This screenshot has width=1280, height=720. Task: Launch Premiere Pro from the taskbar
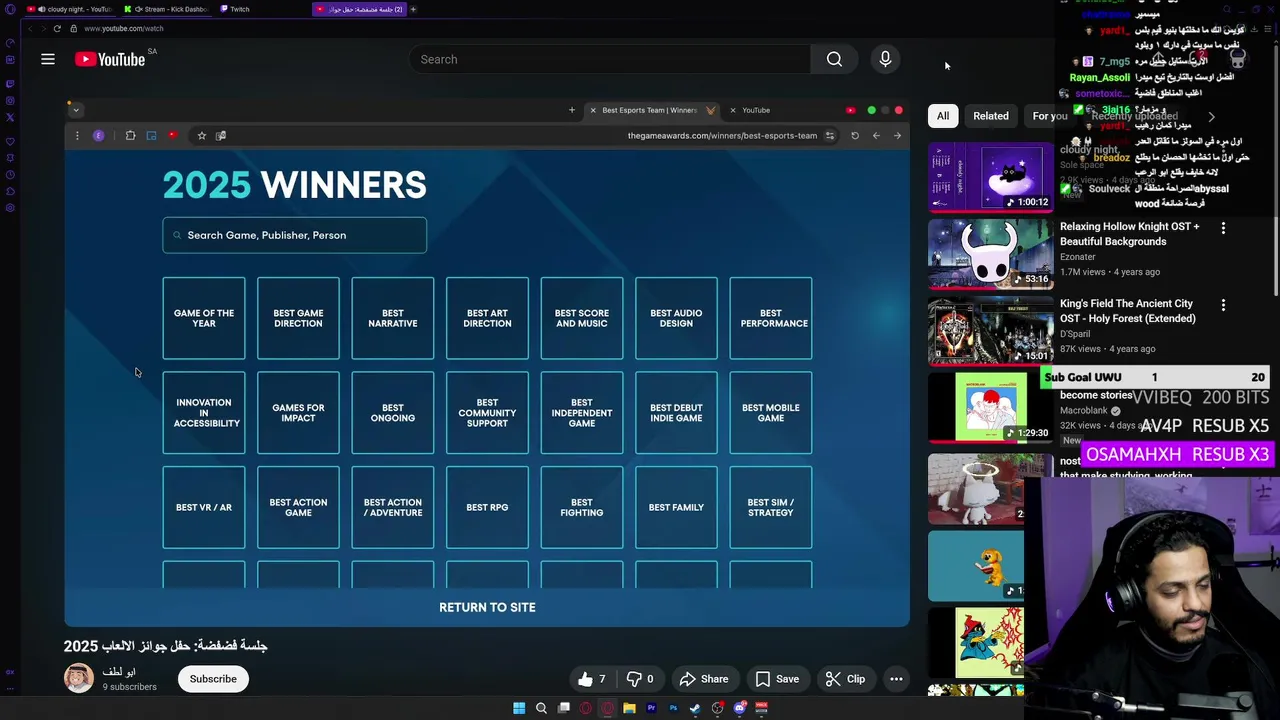[651, 708]
